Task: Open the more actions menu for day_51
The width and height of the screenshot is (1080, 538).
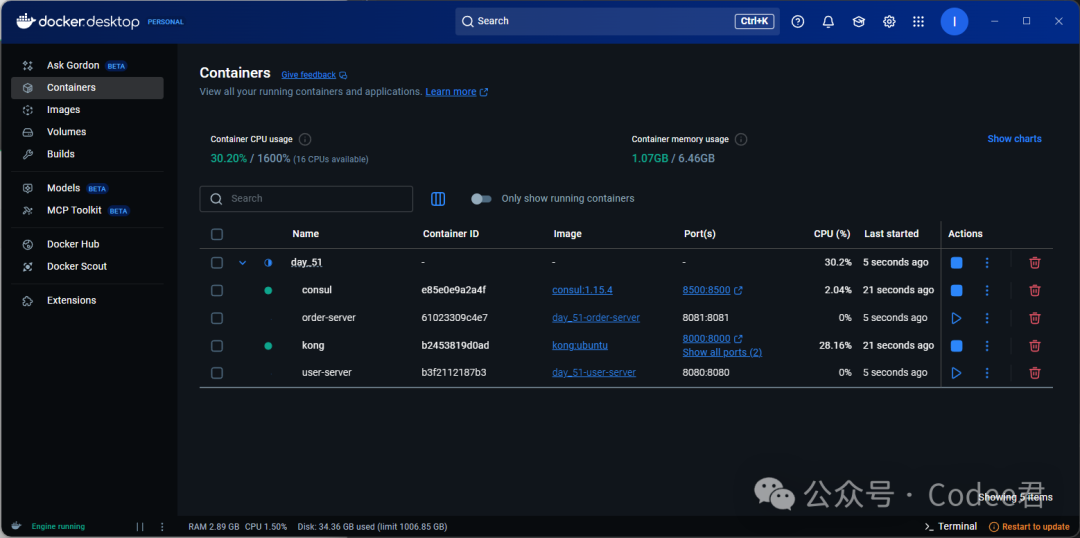Action: point(987,262)
